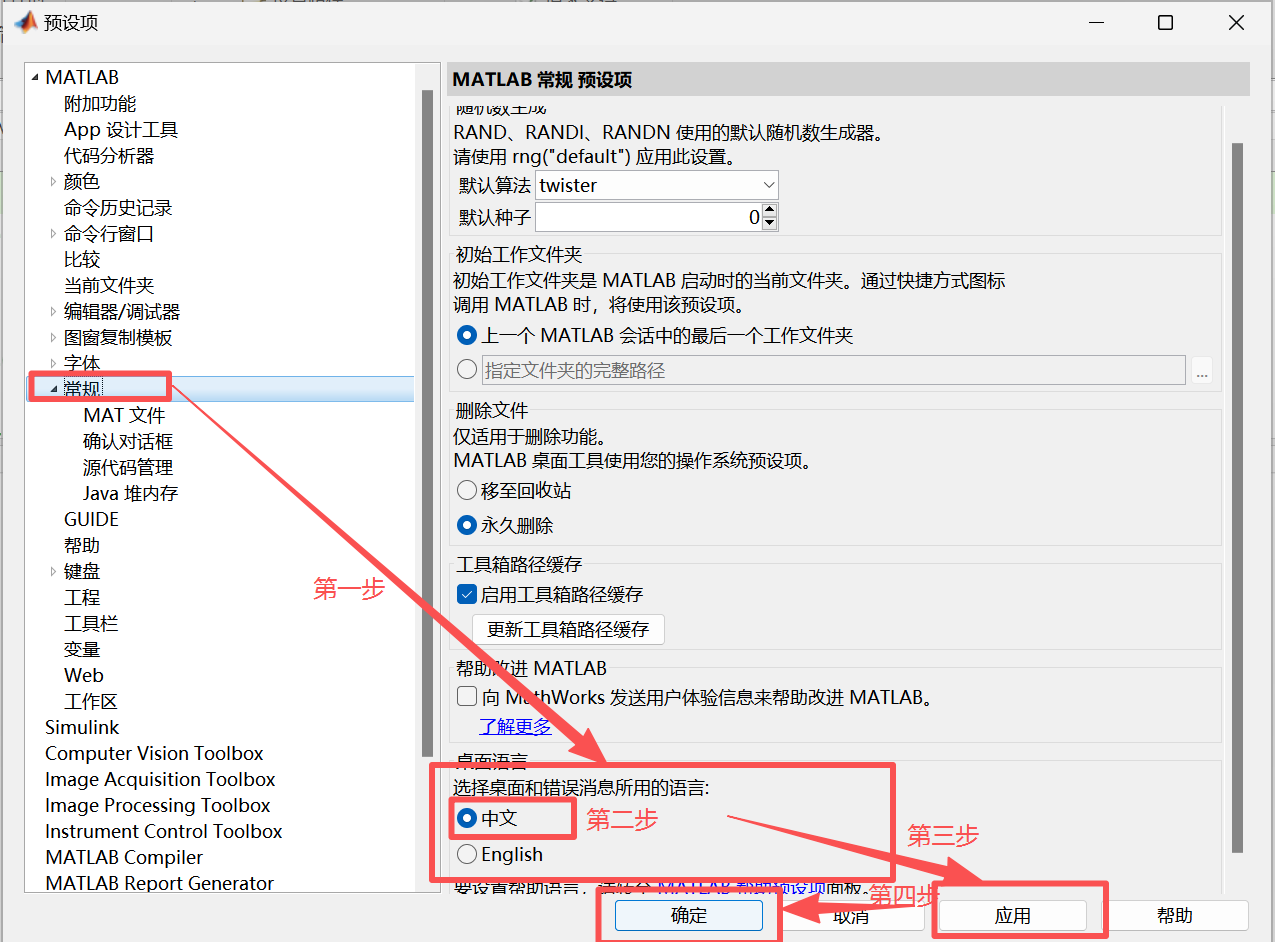Click the browse ellipsis button for folder path
Image resolution: width=1275 pixels, height=942 pixels.
click(1201, 371)
